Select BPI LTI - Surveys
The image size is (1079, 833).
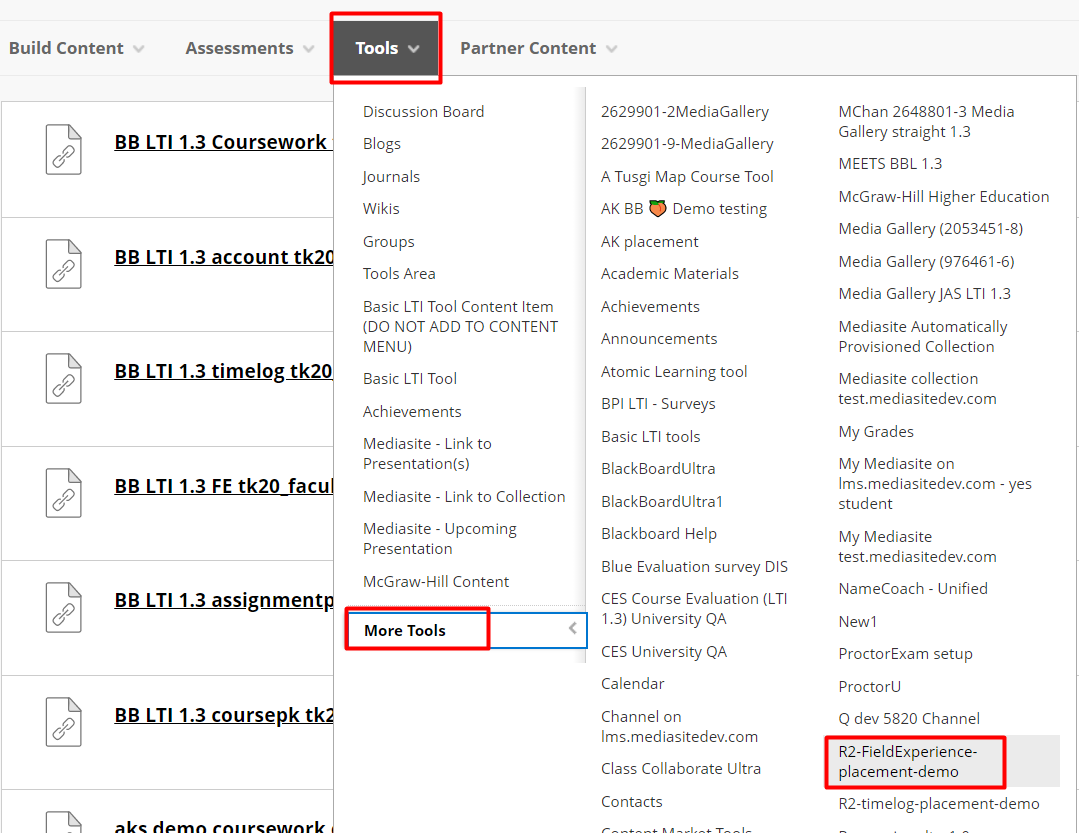click(658, 404)
